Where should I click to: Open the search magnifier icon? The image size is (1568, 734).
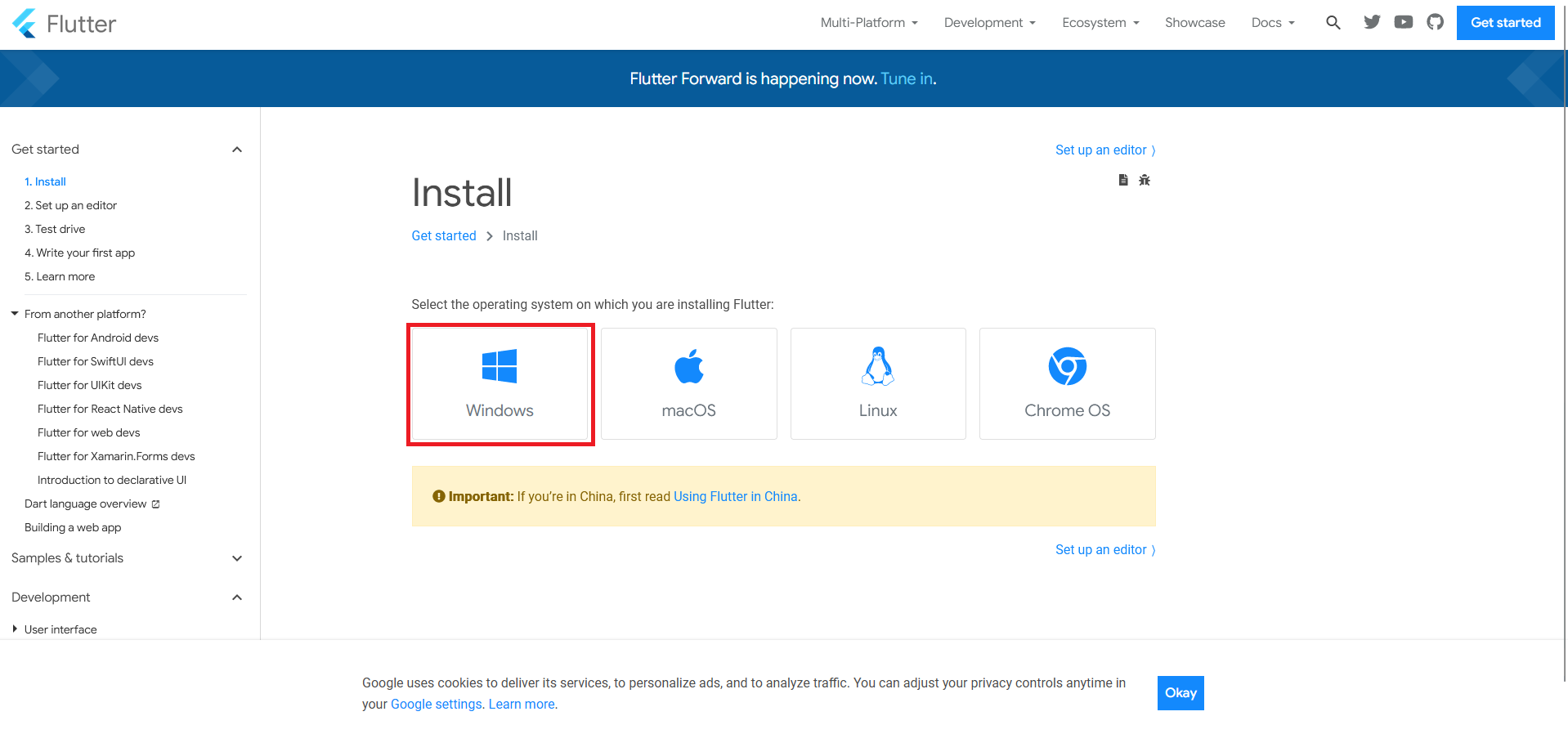tap(1333, 23)
